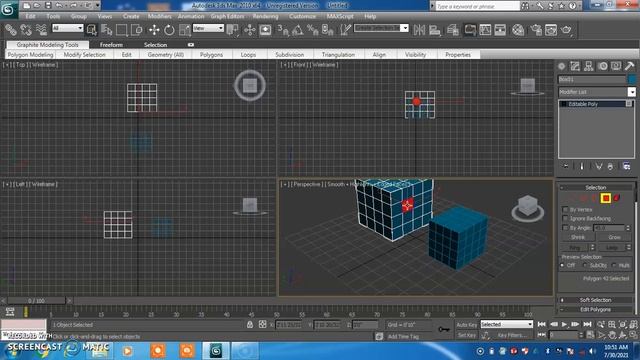
Task: Click the Mirror tool icon
Action: (419, 30)
